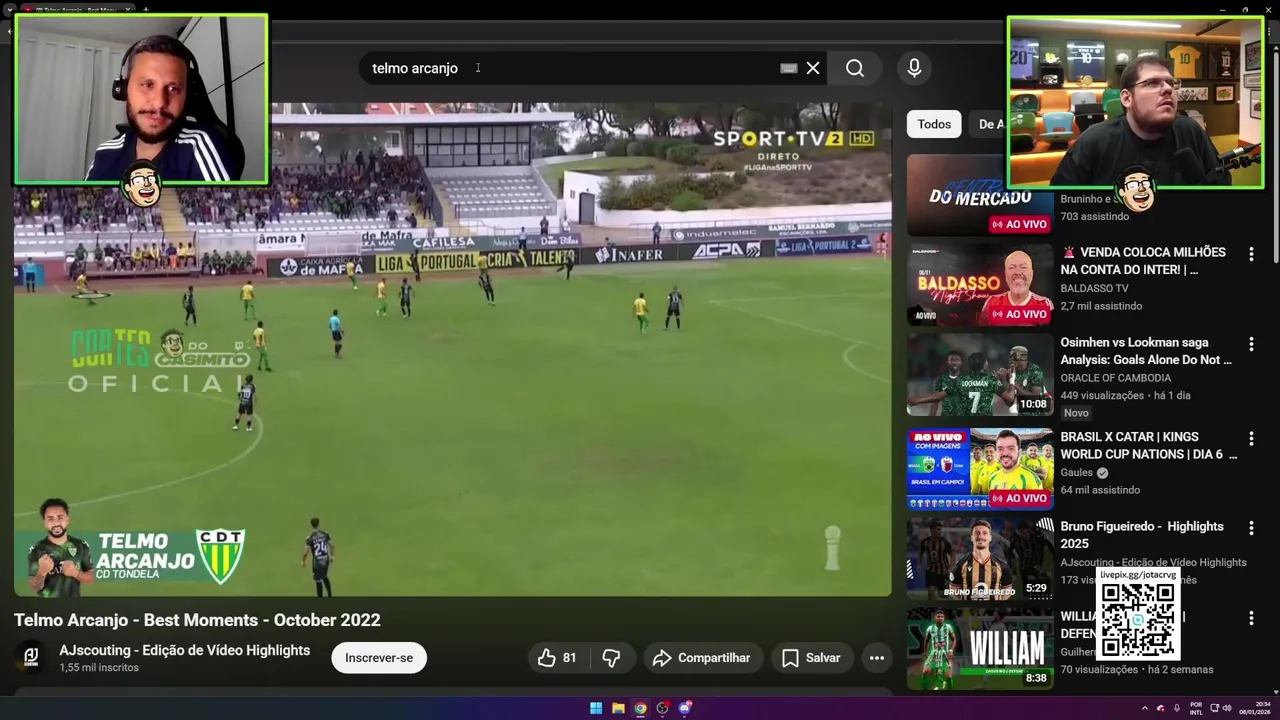Open Bruno Figueiredo Highlights 2025 title
Viewport: 1280px width, 720px height.
coord(1142,535)
